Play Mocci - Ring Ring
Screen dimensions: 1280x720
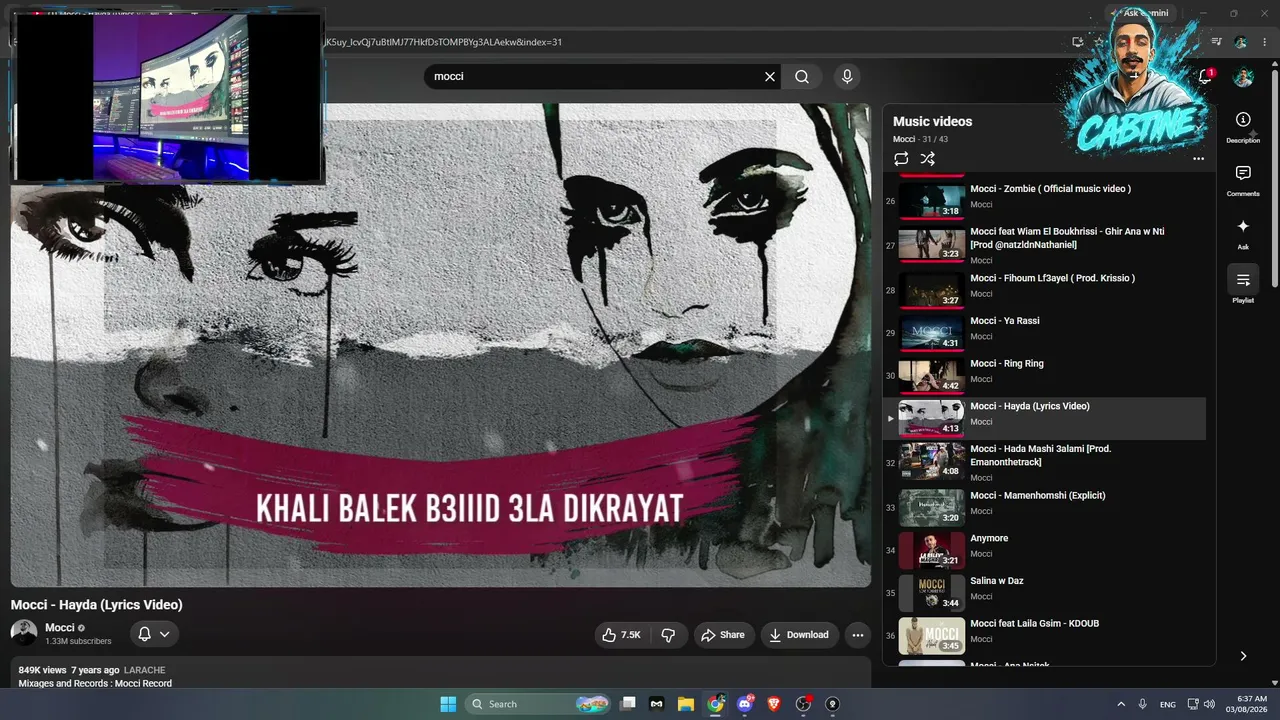[1044, 374]
